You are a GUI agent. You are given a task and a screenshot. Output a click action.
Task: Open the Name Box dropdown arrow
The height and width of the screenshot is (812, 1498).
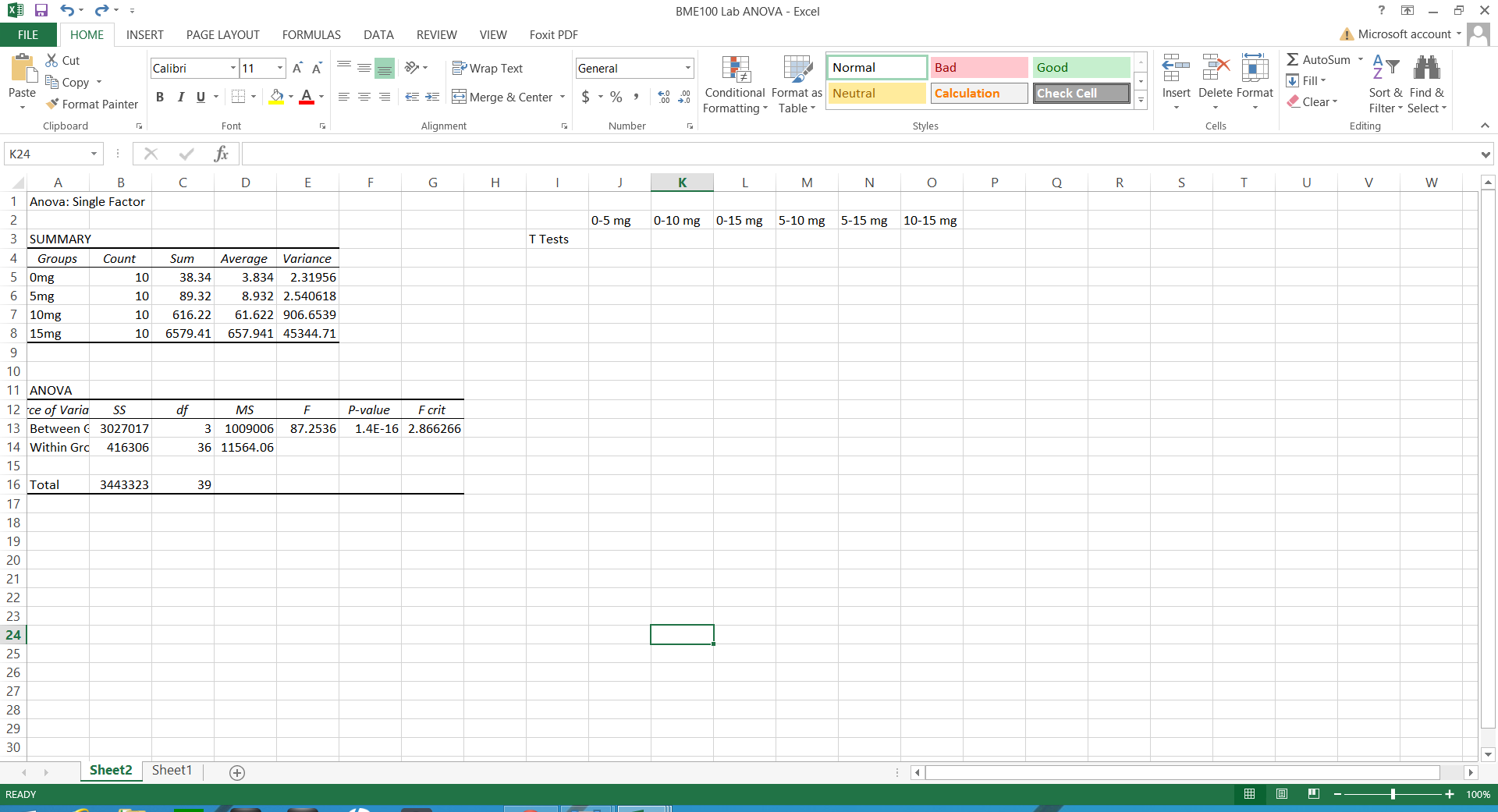point(94,154)
